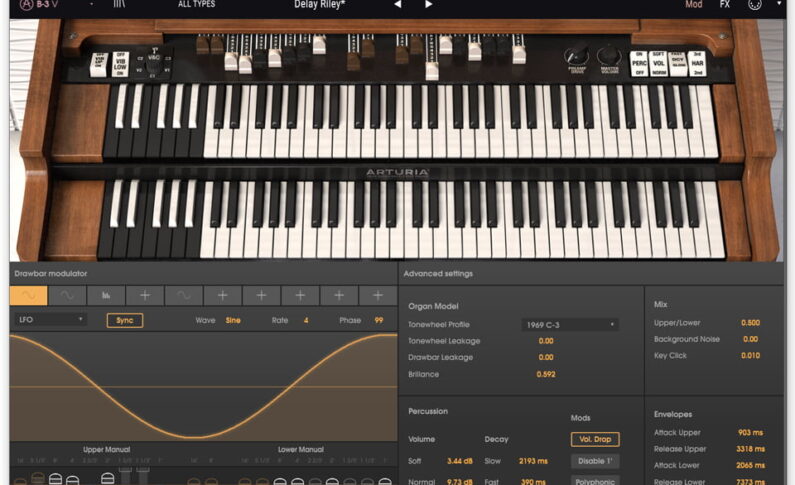Image resolution: width=795 pixels, height=485 pixels.
Task: Flip the percussion harmonic 3rd/2nd switch
Action: pos(697,63)
